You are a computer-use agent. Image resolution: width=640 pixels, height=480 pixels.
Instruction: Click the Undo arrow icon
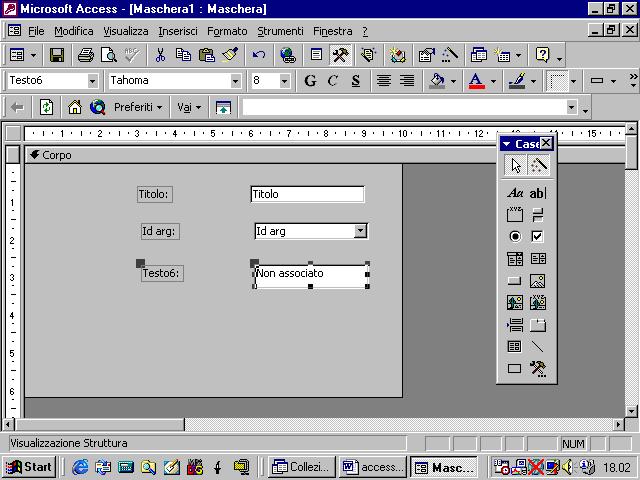click(259, 55)
